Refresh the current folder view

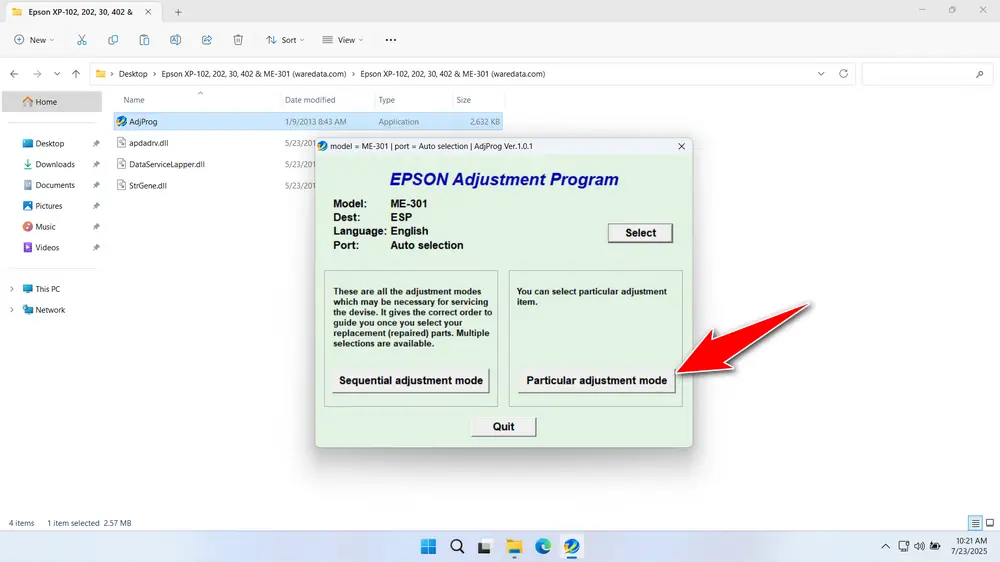pyautogui.click(x=843, y=74)
